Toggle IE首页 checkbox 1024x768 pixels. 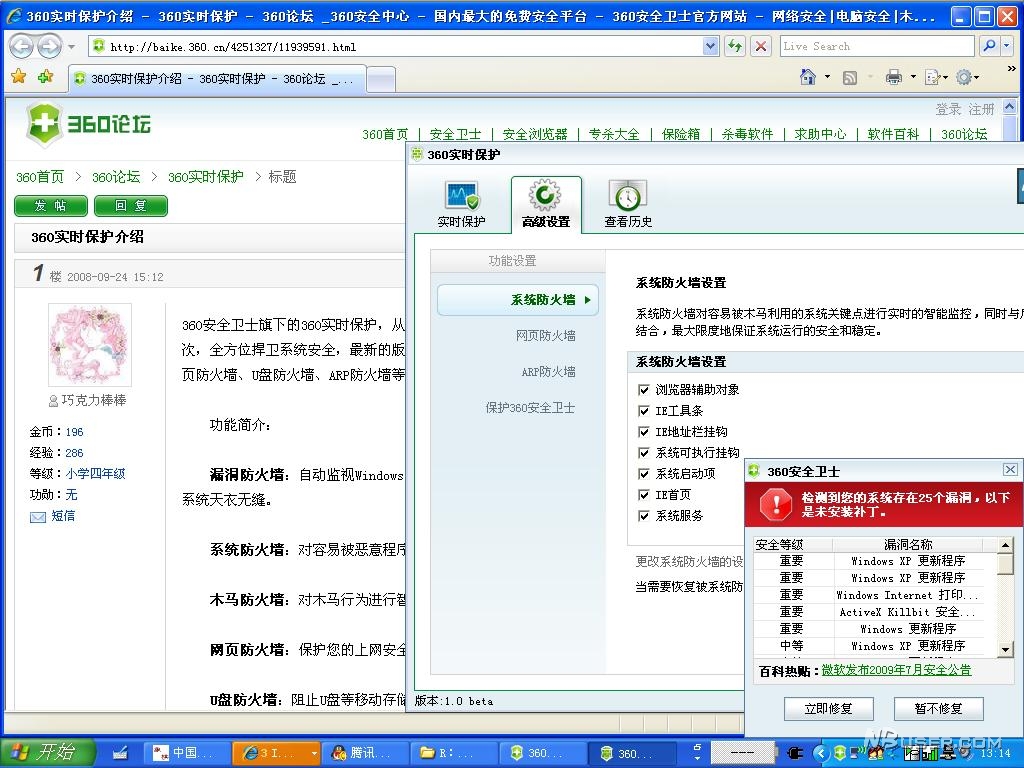click(x=643, y=495)
